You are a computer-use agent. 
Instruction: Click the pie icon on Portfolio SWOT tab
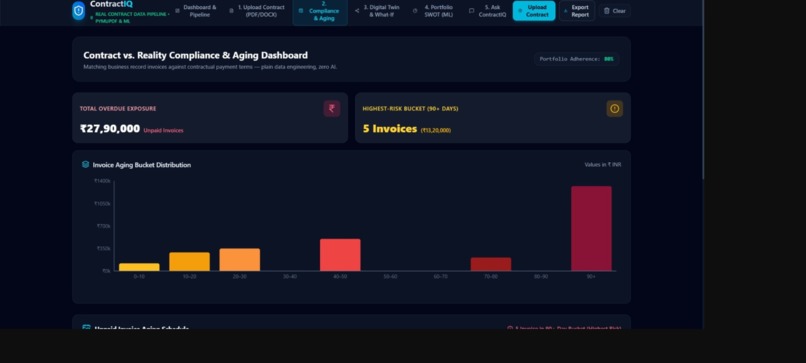pos(415,11)
